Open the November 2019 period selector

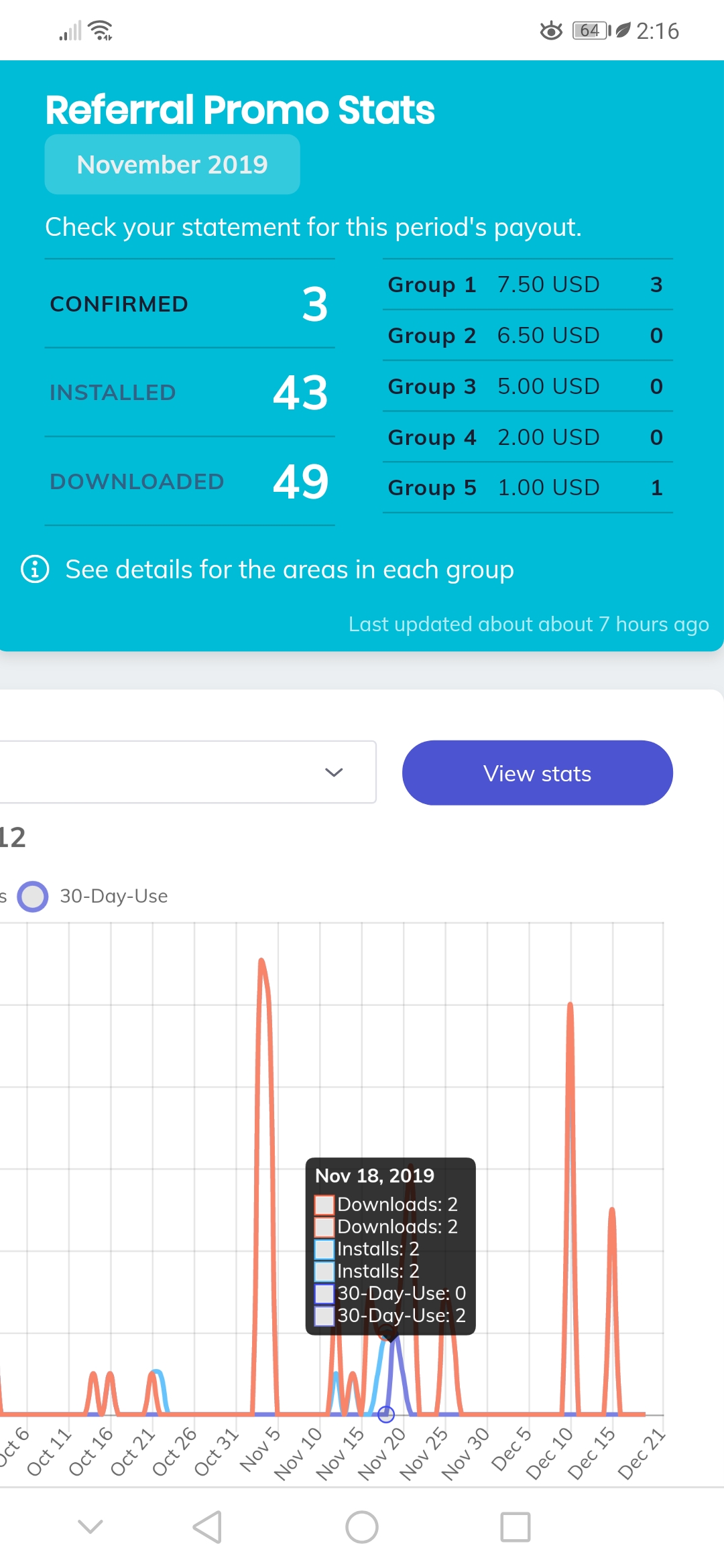coord(172,164)
